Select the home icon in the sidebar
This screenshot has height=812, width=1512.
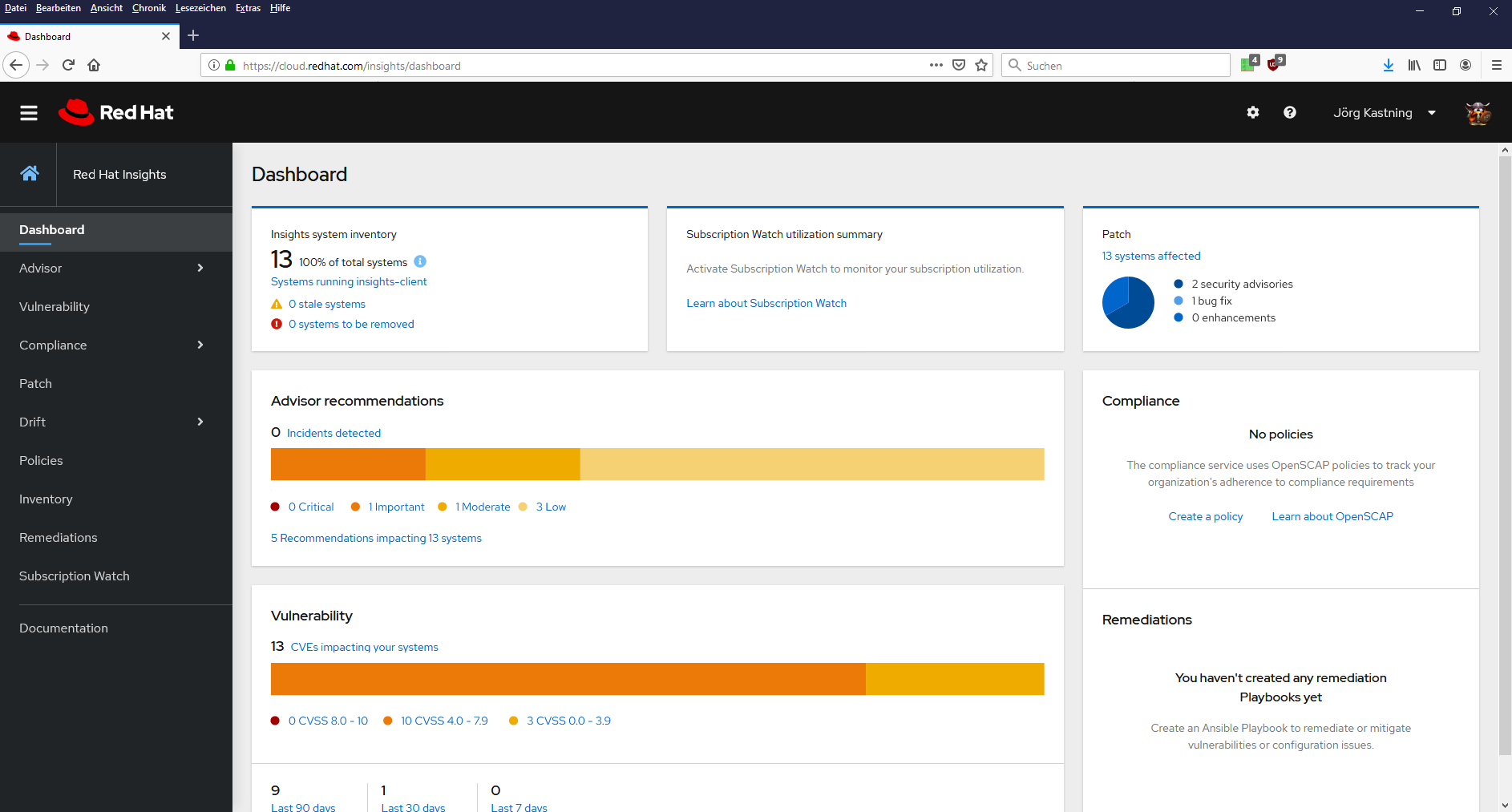29,173
